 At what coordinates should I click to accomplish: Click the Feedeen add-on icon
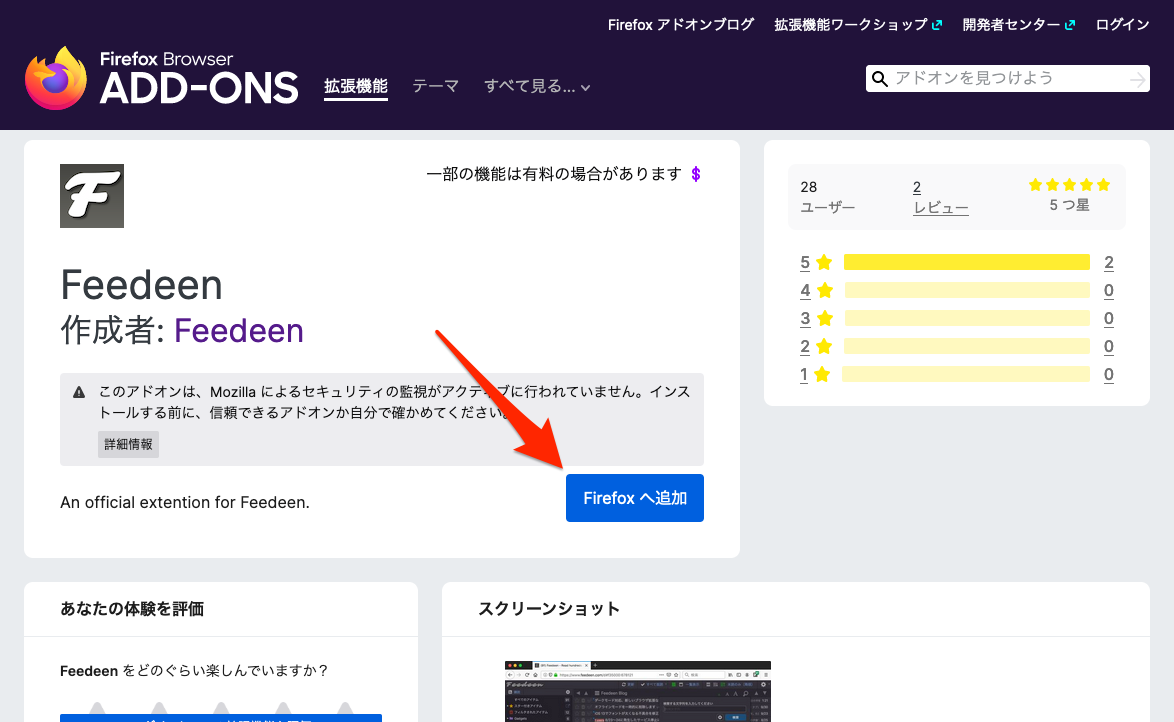point(92,196)
